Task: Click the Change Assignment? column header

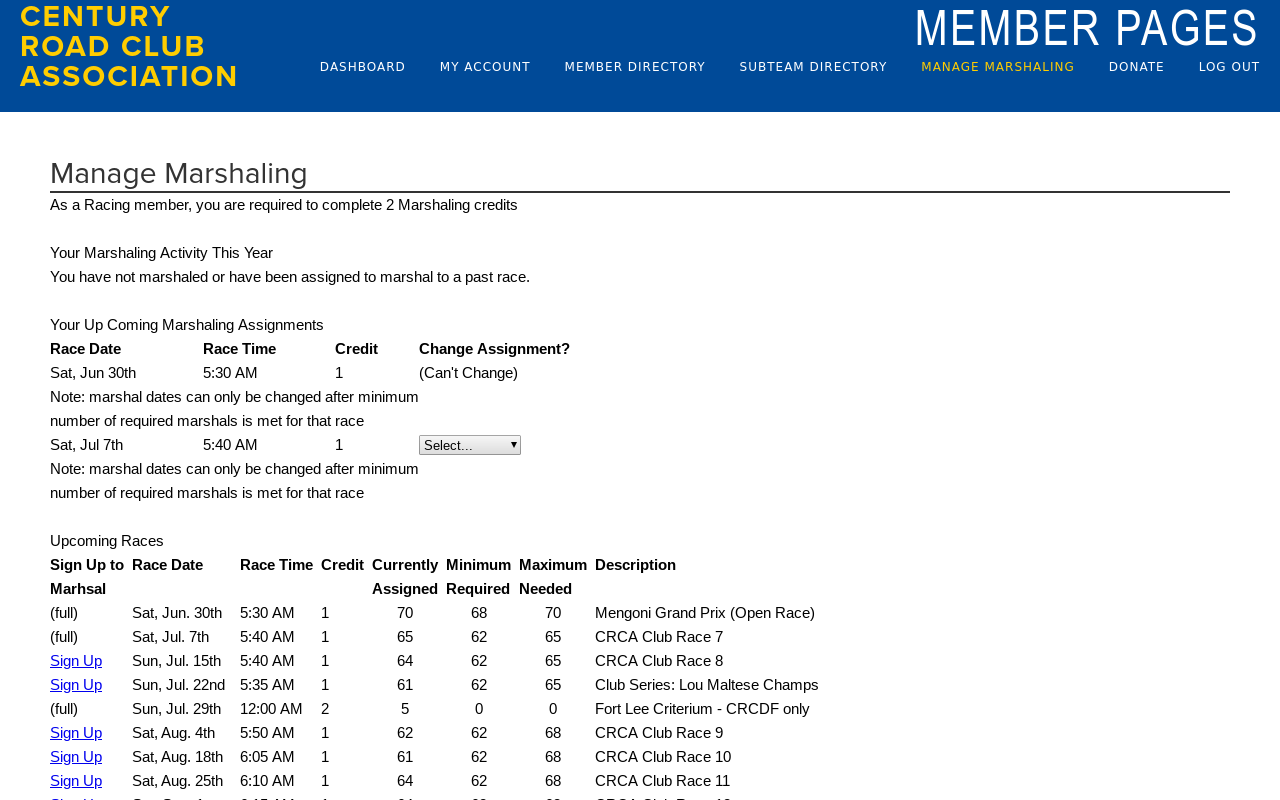Action: (x=494, y=349)
